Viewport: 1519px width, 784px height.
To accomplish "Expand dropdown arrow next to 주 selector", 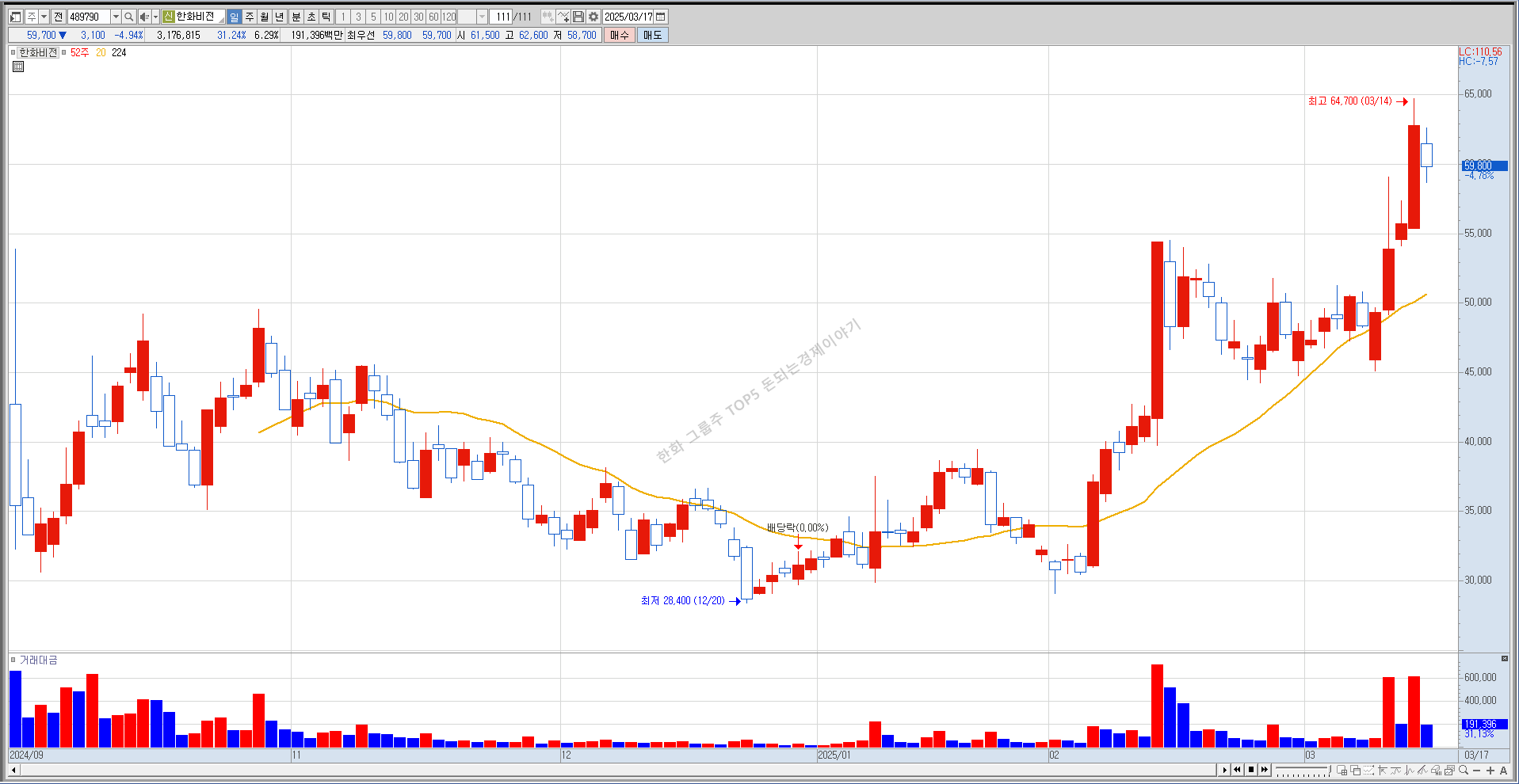I will coord(44,17).
